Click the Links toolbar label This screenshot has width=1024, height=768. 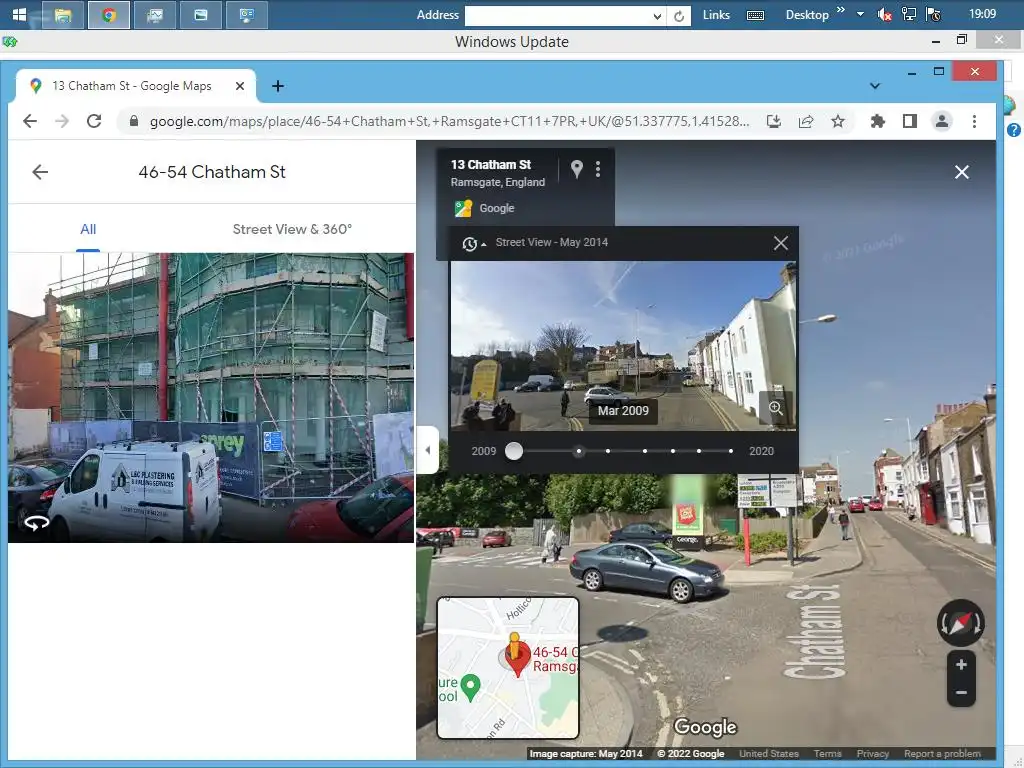click(716, 15)
